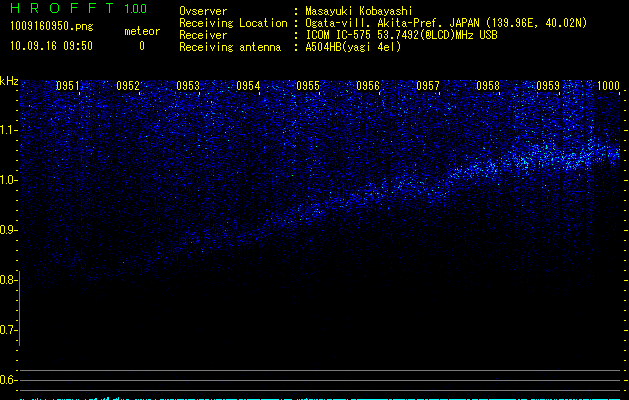The width and height of the screenshot is (629, 400).
Task: Click the 0957 time marker
Action: coord(428,86)
